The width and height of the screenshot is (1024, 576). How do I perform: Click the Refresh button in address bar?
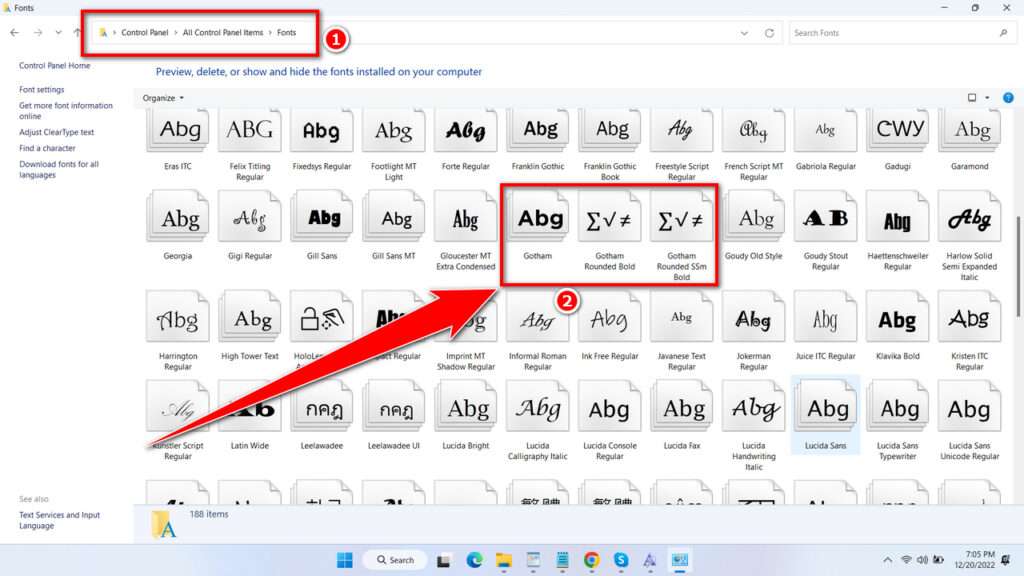[769, 33]
